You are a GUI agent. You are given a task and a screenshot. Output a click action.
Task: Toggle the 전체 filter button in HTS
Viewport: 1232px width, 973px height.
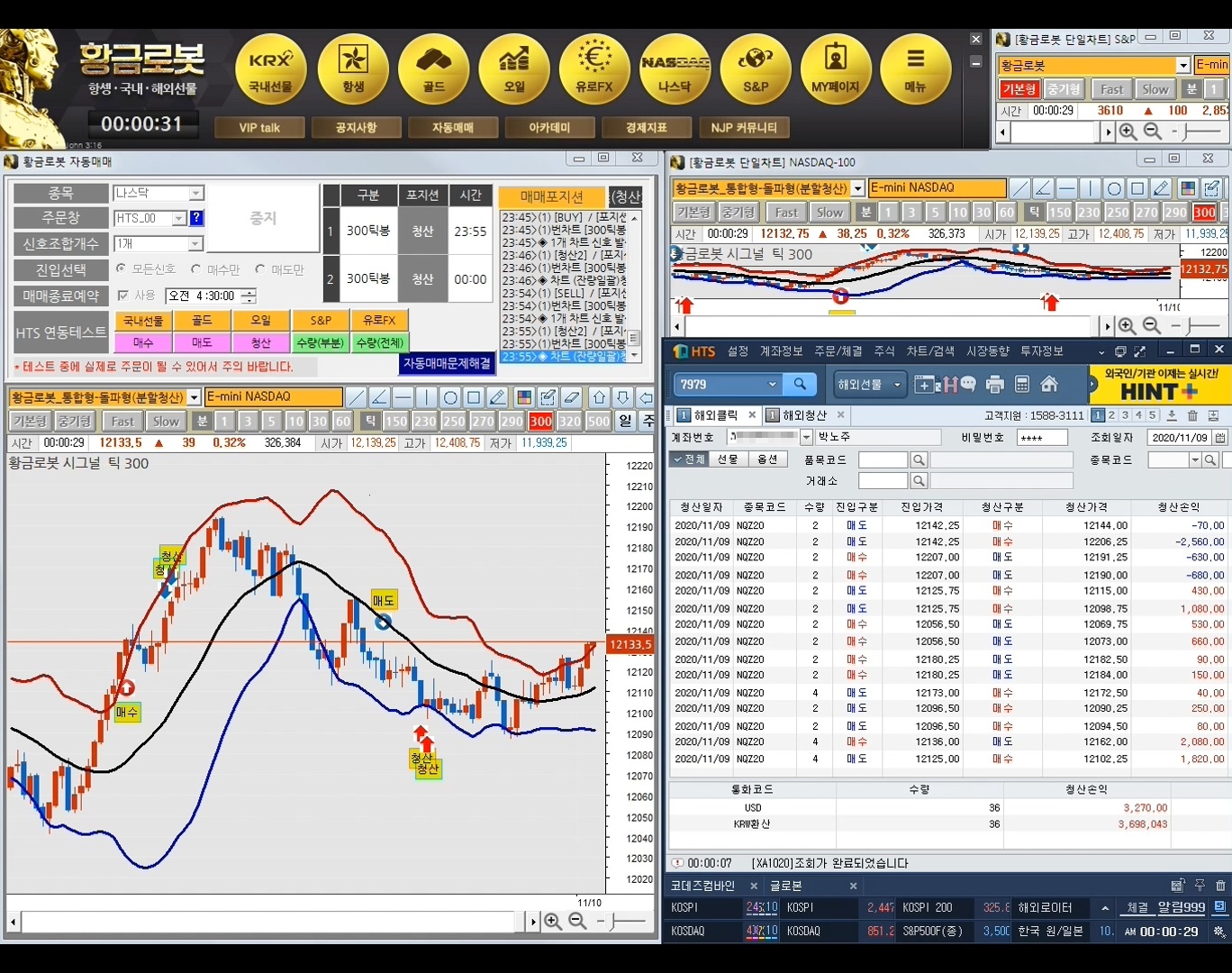[x=689, y=459]
